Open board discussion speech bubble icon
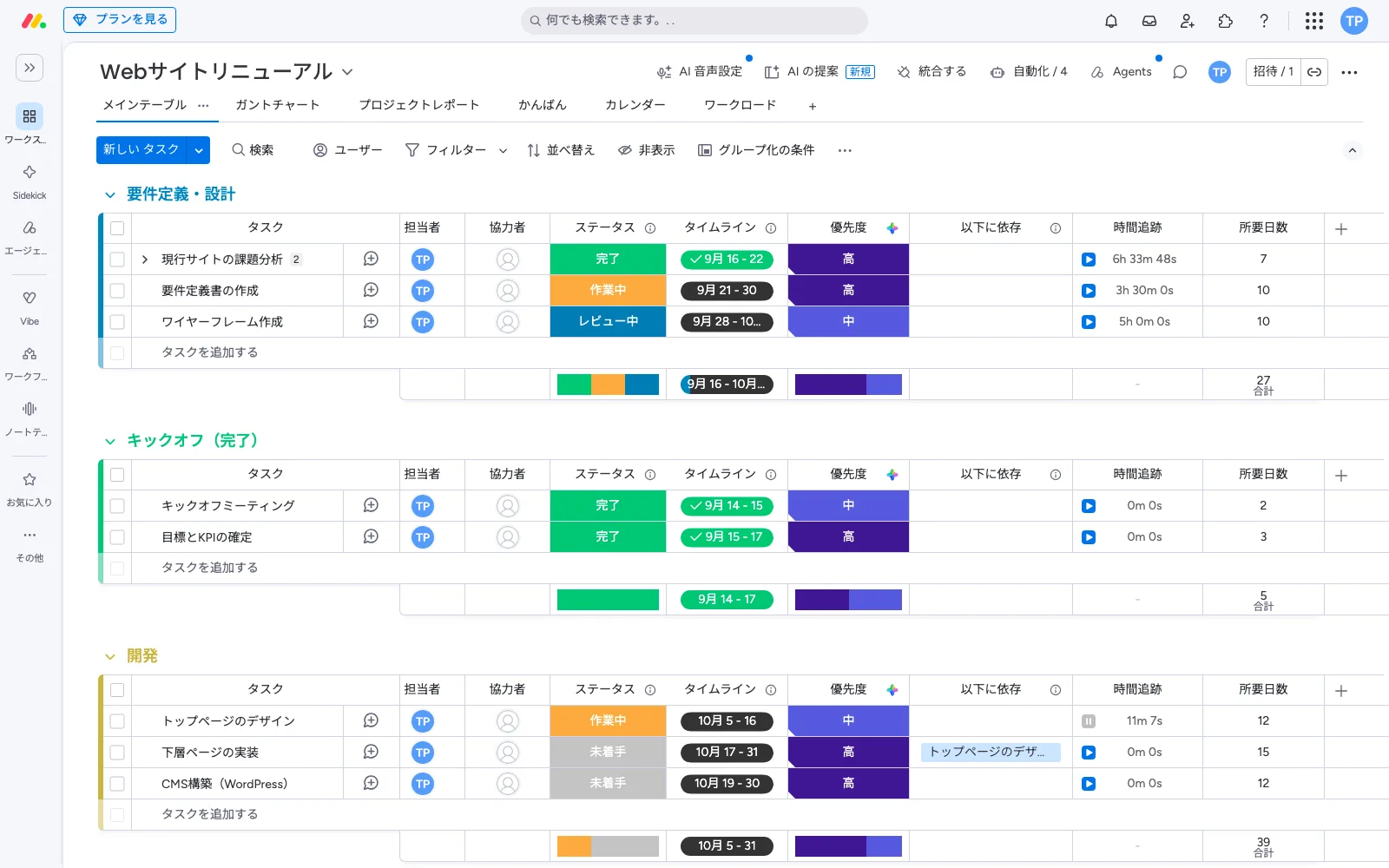Viewport: 1389px width, 868px height. pyautogui.click(x=1180, y=72)
